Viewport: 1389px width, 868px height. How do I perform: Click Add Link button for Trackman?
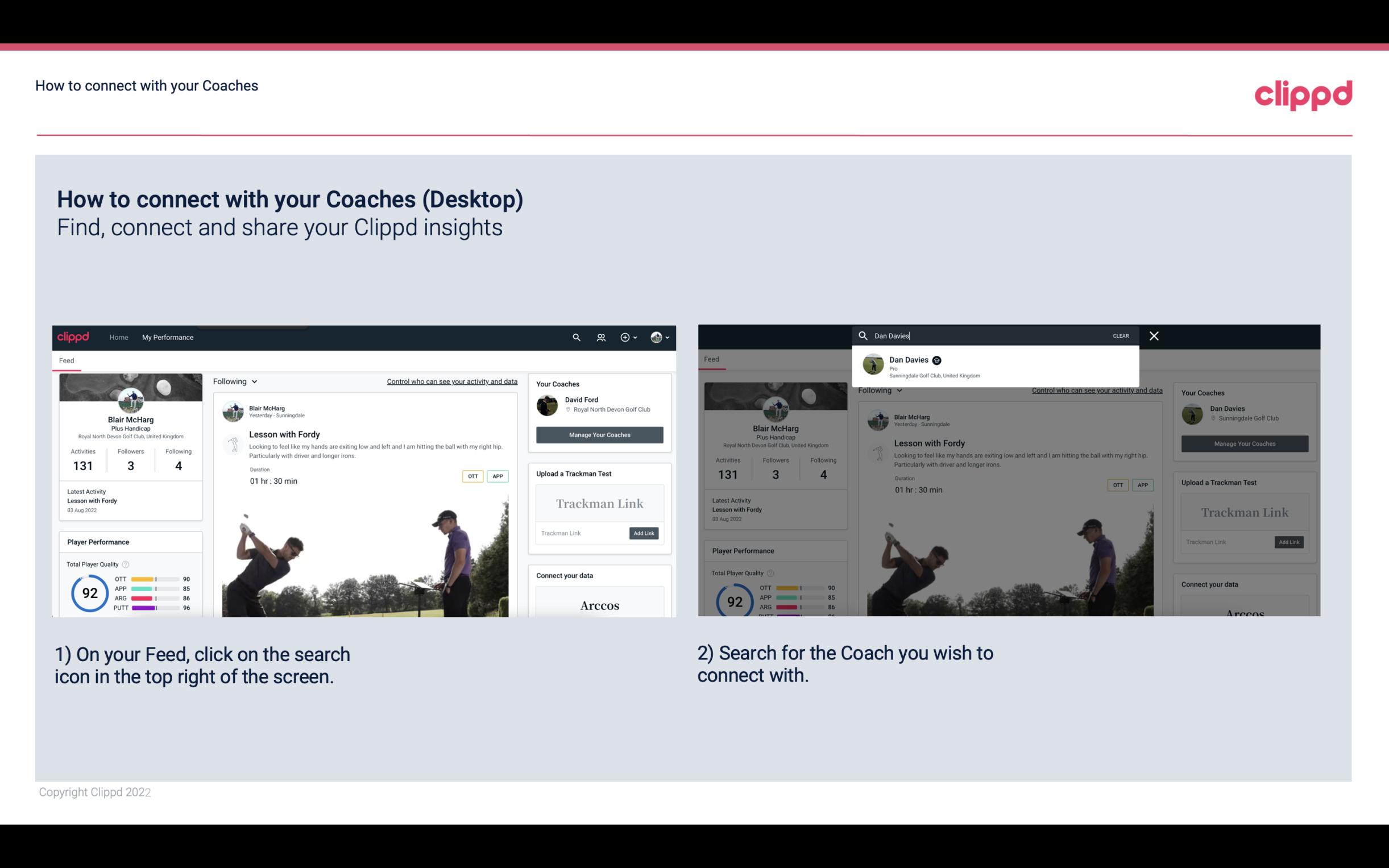(x=643, y=533)
